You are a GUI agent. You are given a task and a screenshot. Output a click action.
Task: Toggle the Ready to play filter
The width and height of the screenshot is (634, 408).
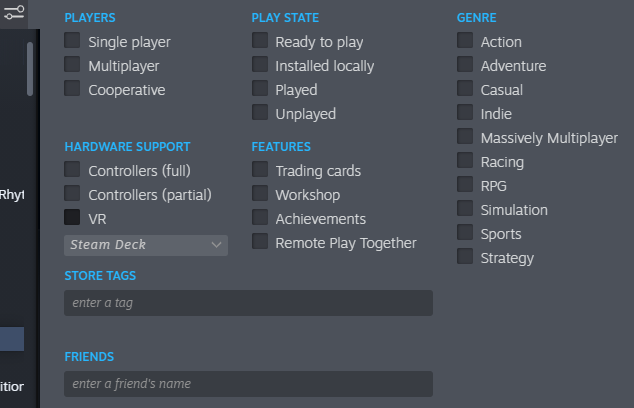(260, 40)
